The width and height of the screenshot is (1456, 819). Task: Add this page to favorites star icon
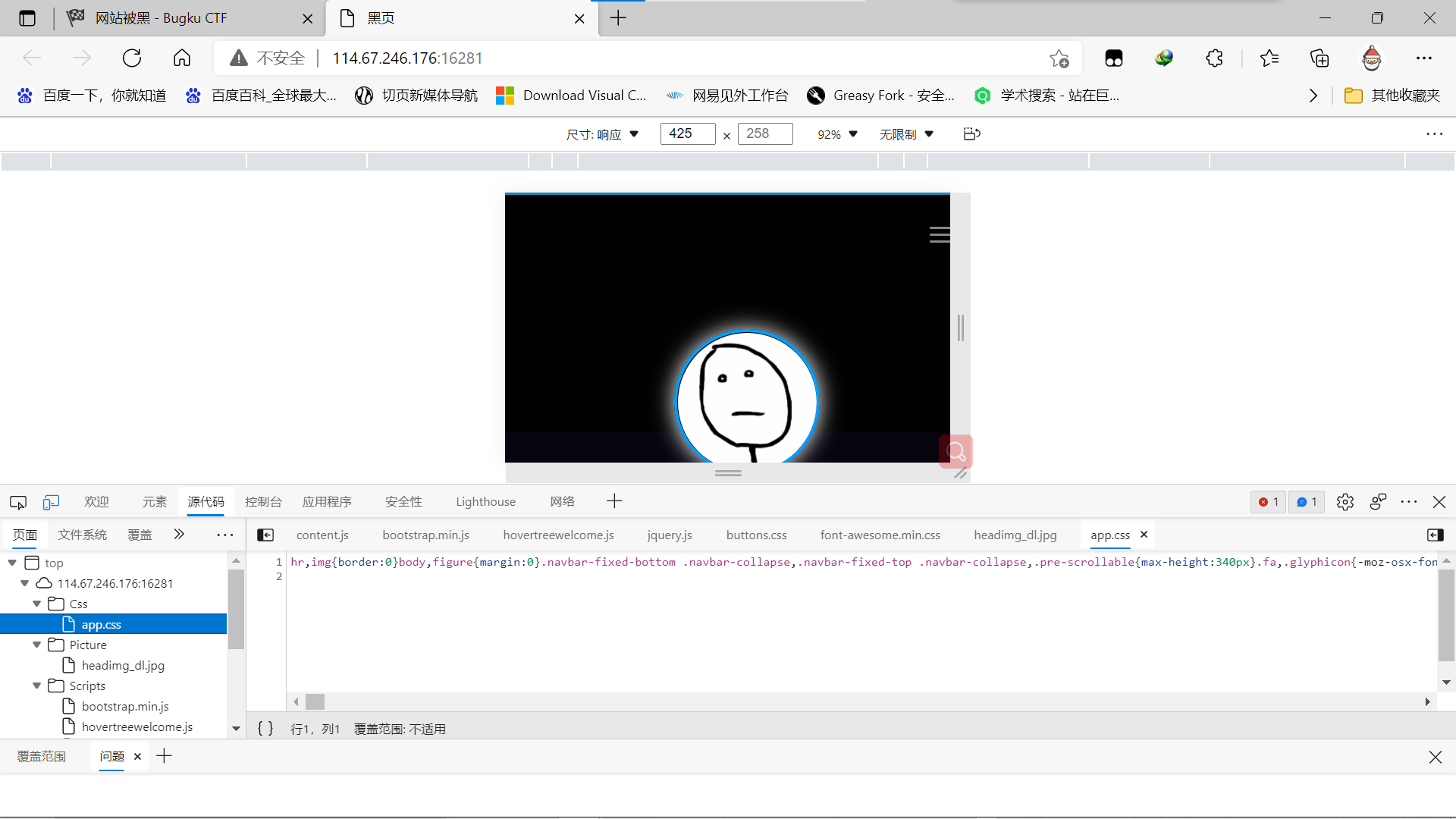pos(1059,58)
